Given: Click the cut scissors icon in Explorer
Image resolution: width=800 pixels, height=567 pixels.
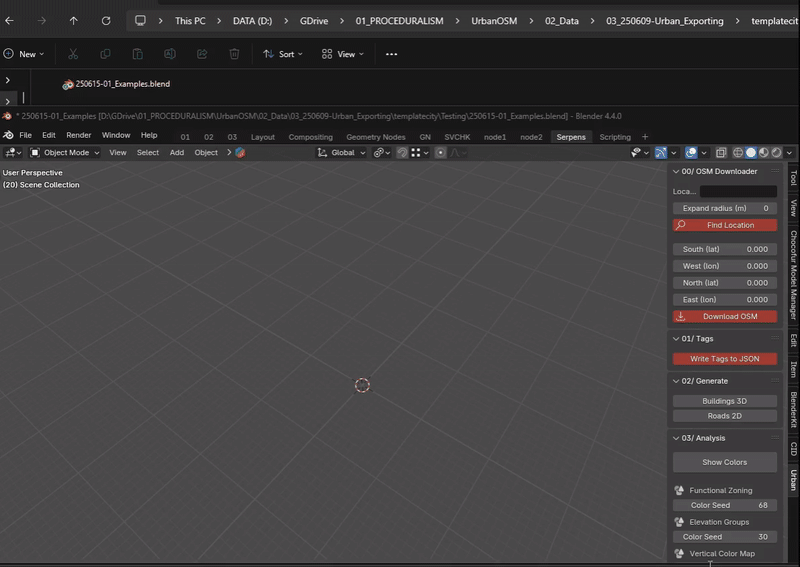Looking at the screenshot, I should pos(73,54).
